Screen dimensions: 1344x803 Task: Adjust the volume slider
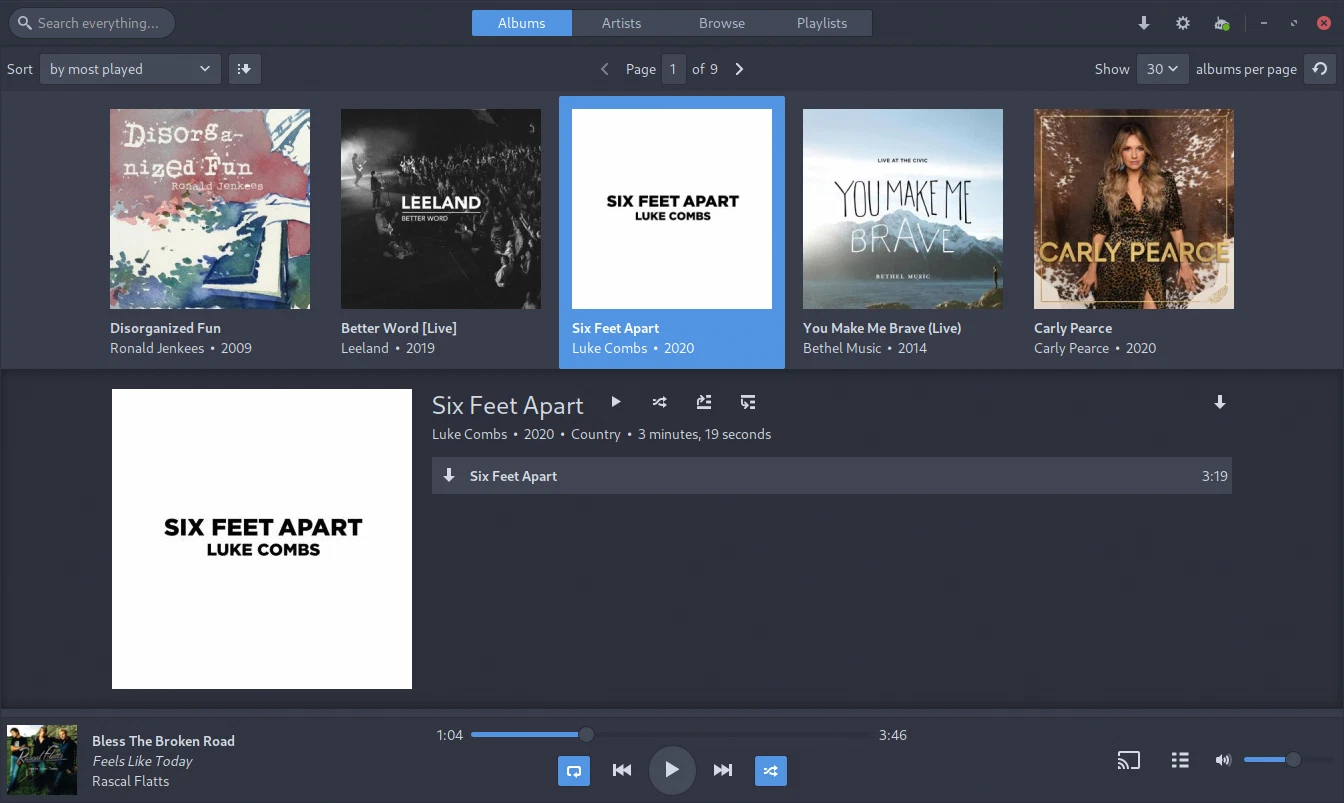(x=1270, y=760)
